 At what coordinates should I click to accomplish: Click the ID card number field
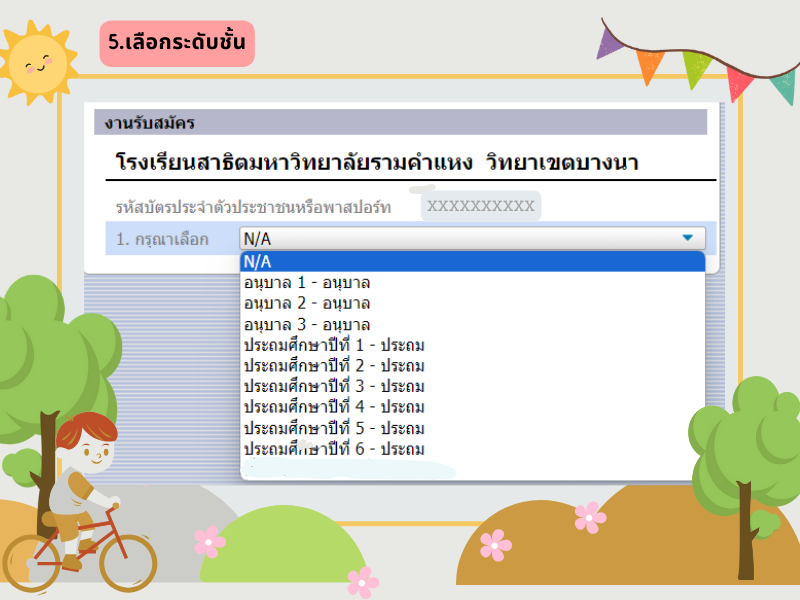(481, 206)
